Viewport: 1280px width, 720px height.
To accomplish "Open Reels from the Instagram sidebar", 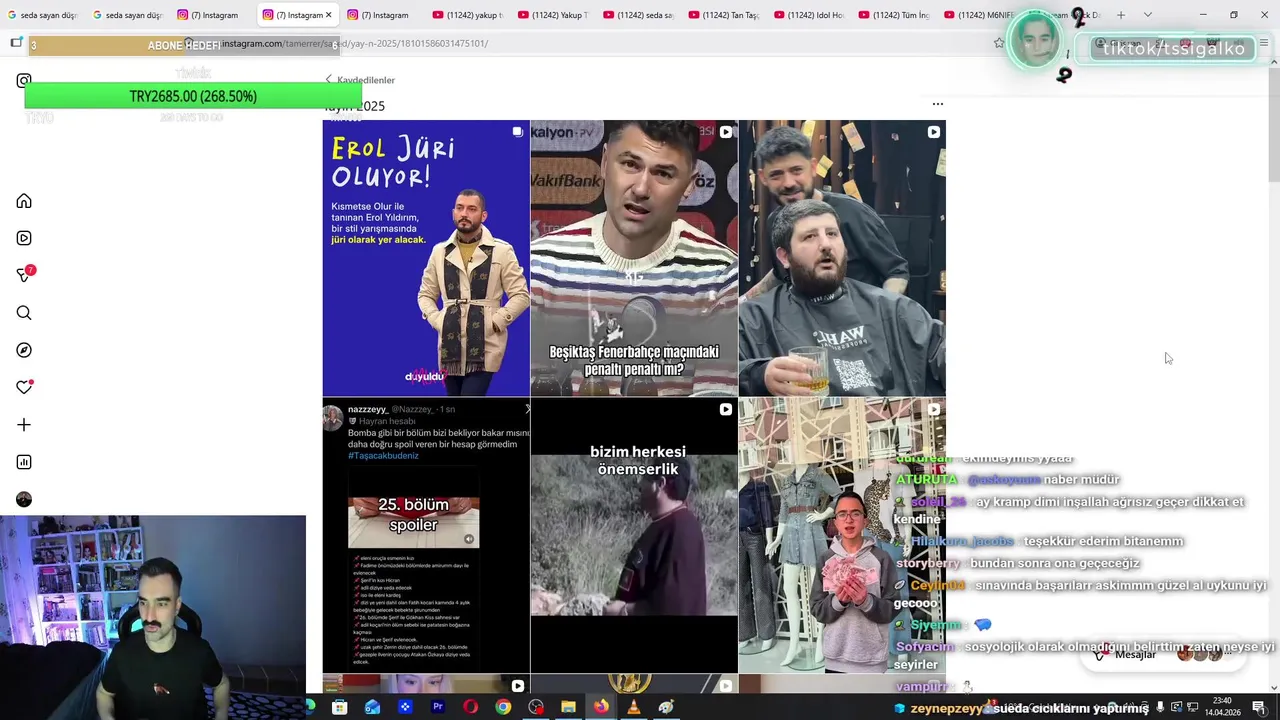I will [x=24, y=238].
